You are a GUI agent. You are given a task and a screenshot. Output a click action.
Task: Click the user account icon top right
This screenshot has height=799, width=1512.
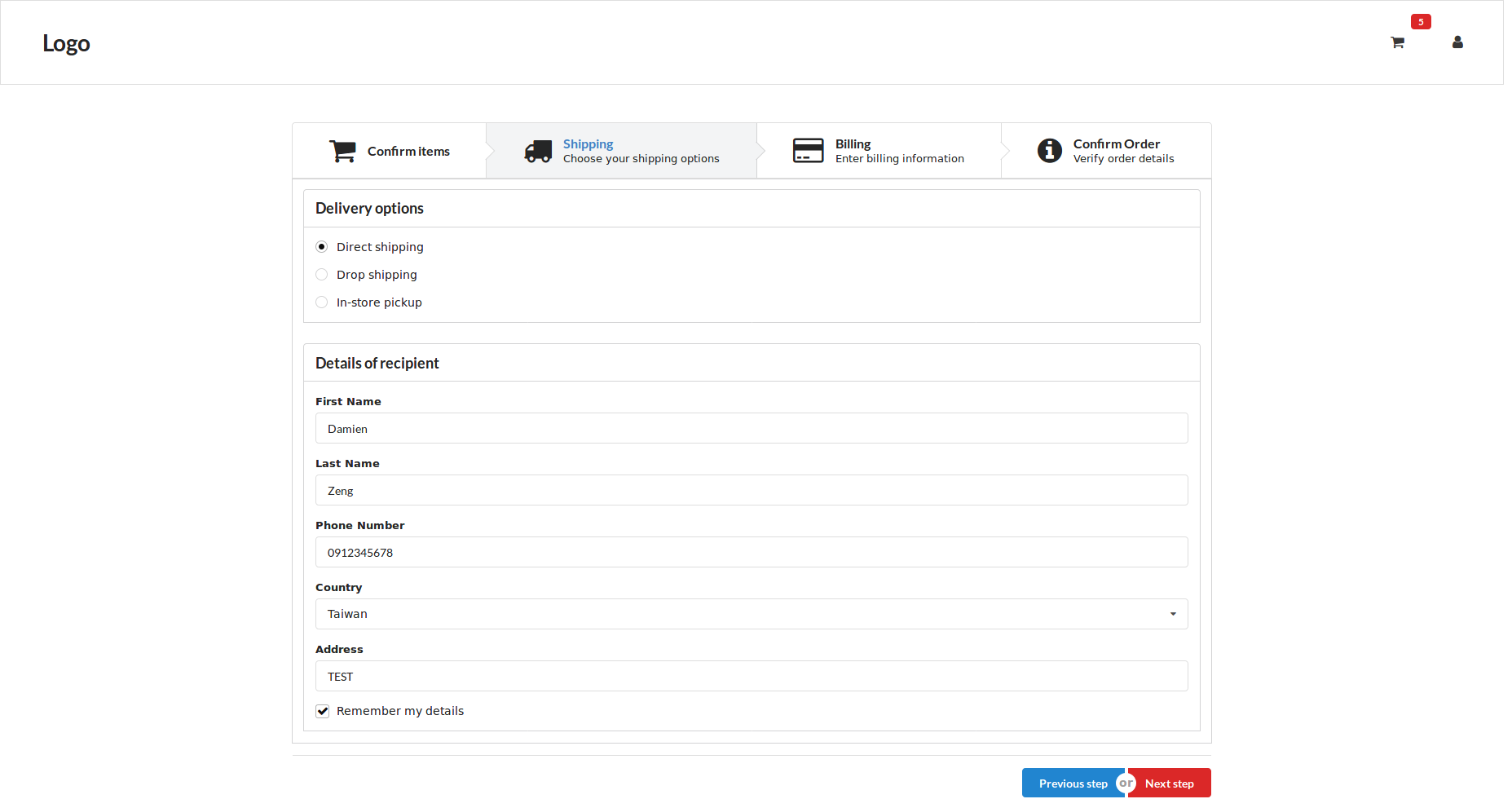[1457, 42]
